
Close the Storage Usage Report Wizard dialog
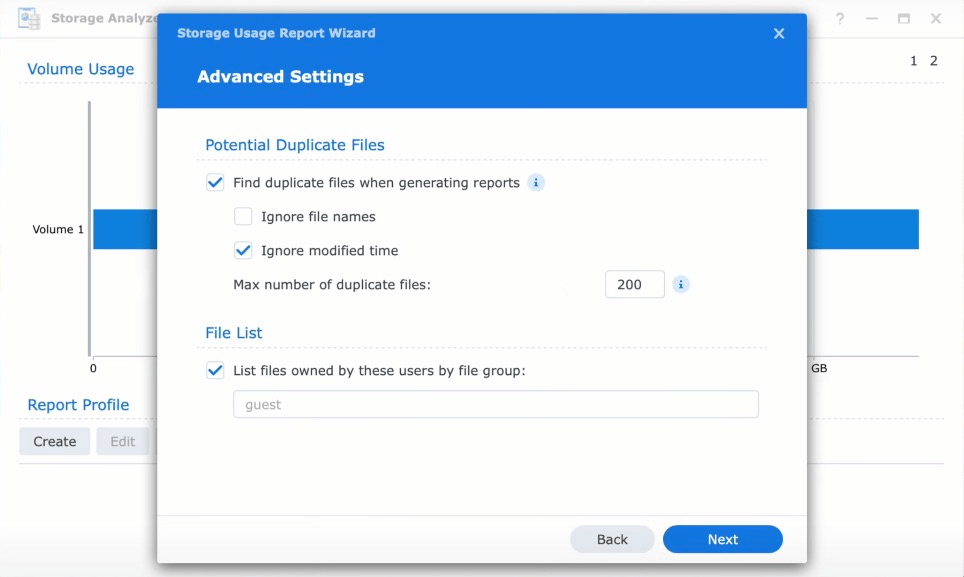(779, 33)
